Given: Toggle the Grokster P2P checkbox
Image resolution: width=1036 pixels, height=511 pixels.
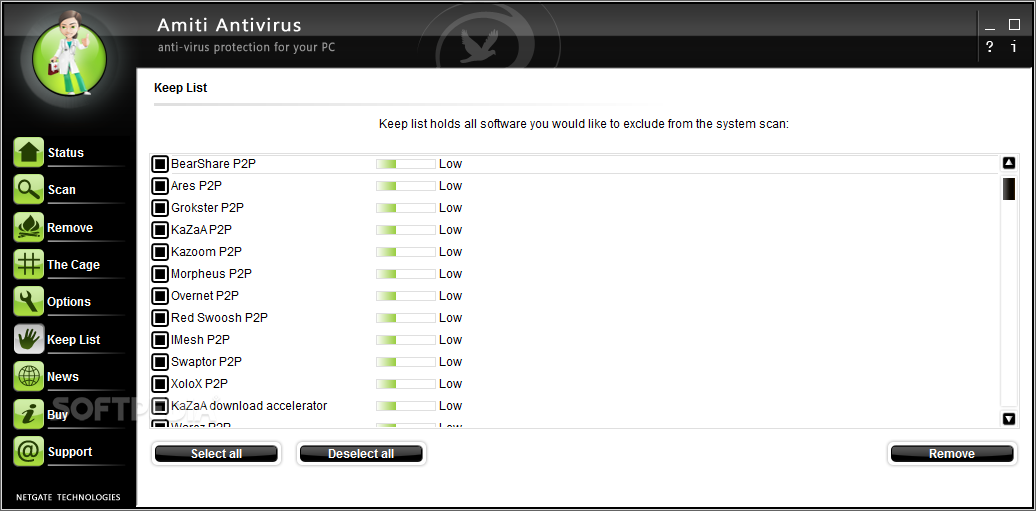Looking at the screenshot, I should 160,208.
